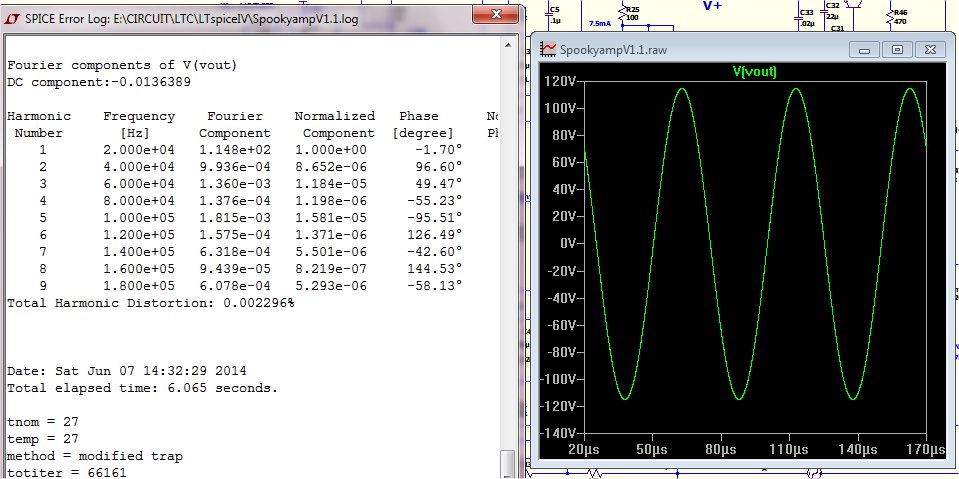
Task: Click the 7.5mA annotation in the schematic
Action: point(601,24)
